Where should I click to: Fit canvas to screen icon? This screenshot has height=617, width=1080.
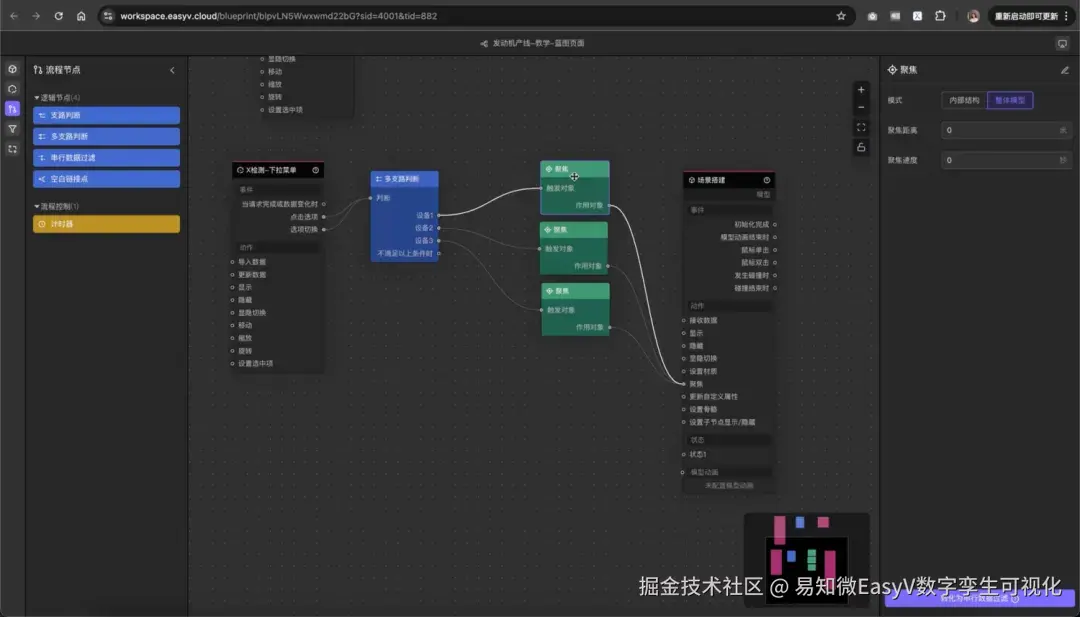(x=861, y=127)
